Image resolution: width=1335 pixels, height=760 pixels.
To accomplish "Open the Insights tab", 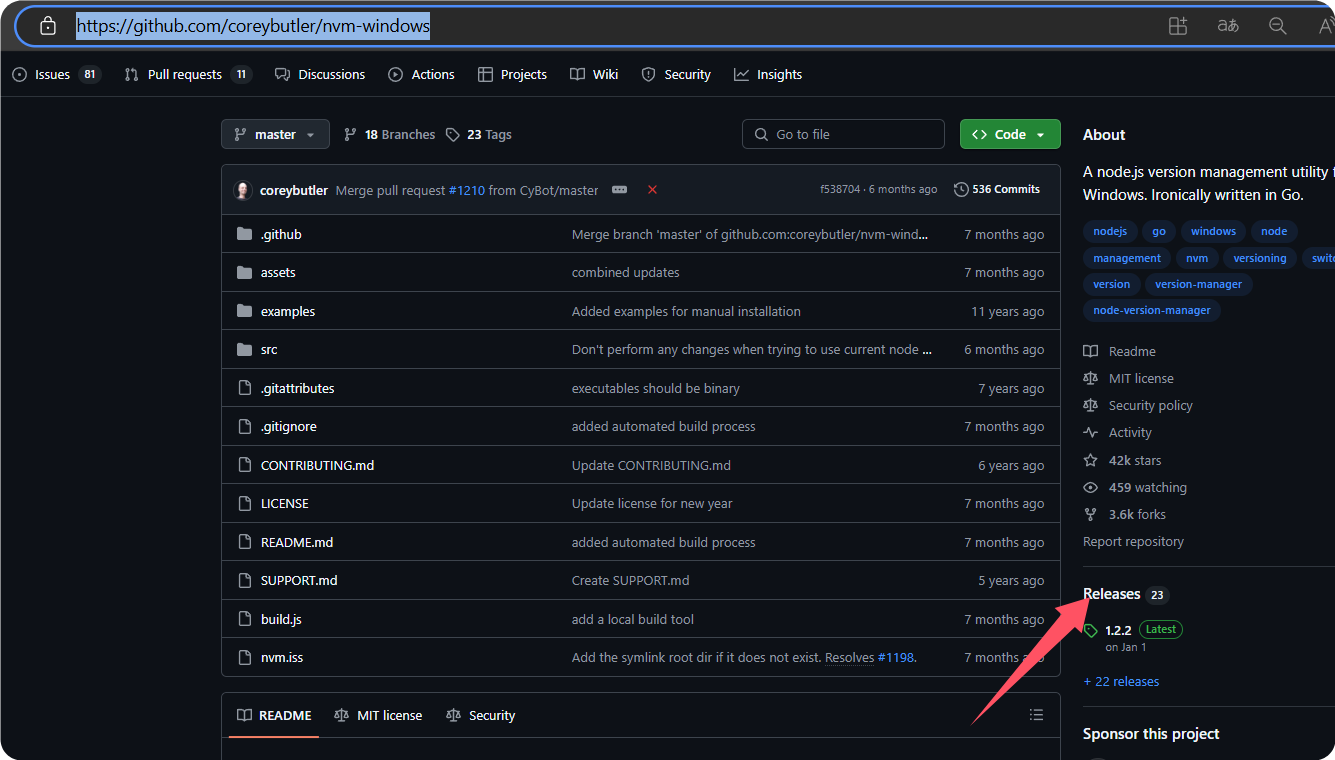I will [768, 74].
